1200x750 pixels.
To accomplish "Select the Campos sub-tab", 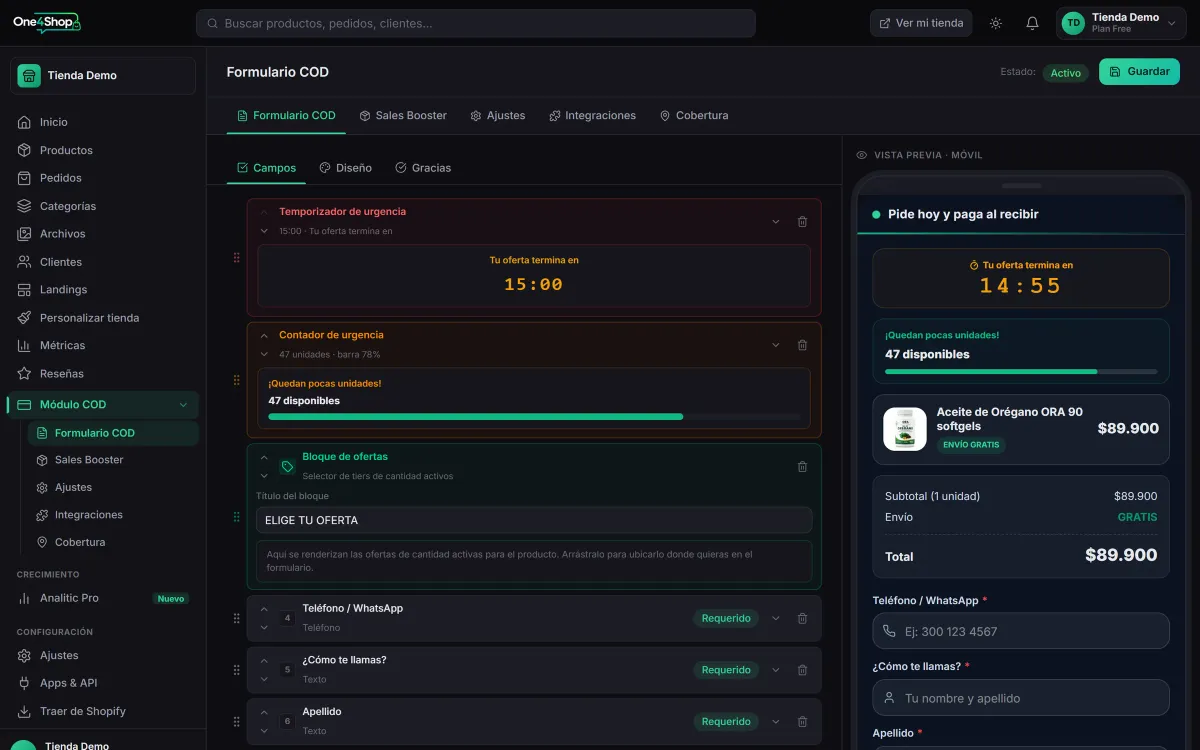I will [266, 168].
